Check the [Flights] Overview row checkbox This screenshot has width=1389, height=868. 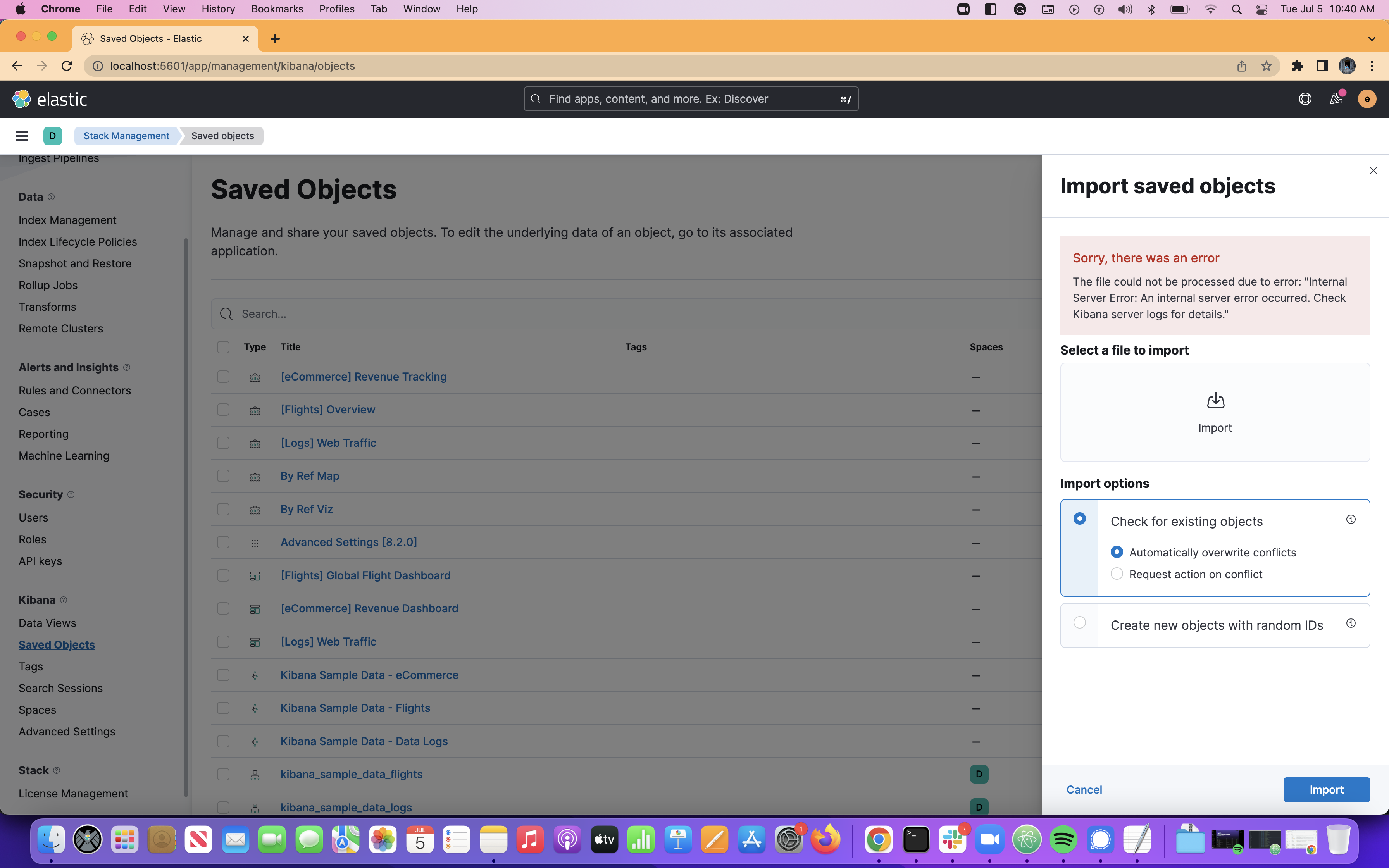[223, 410]
